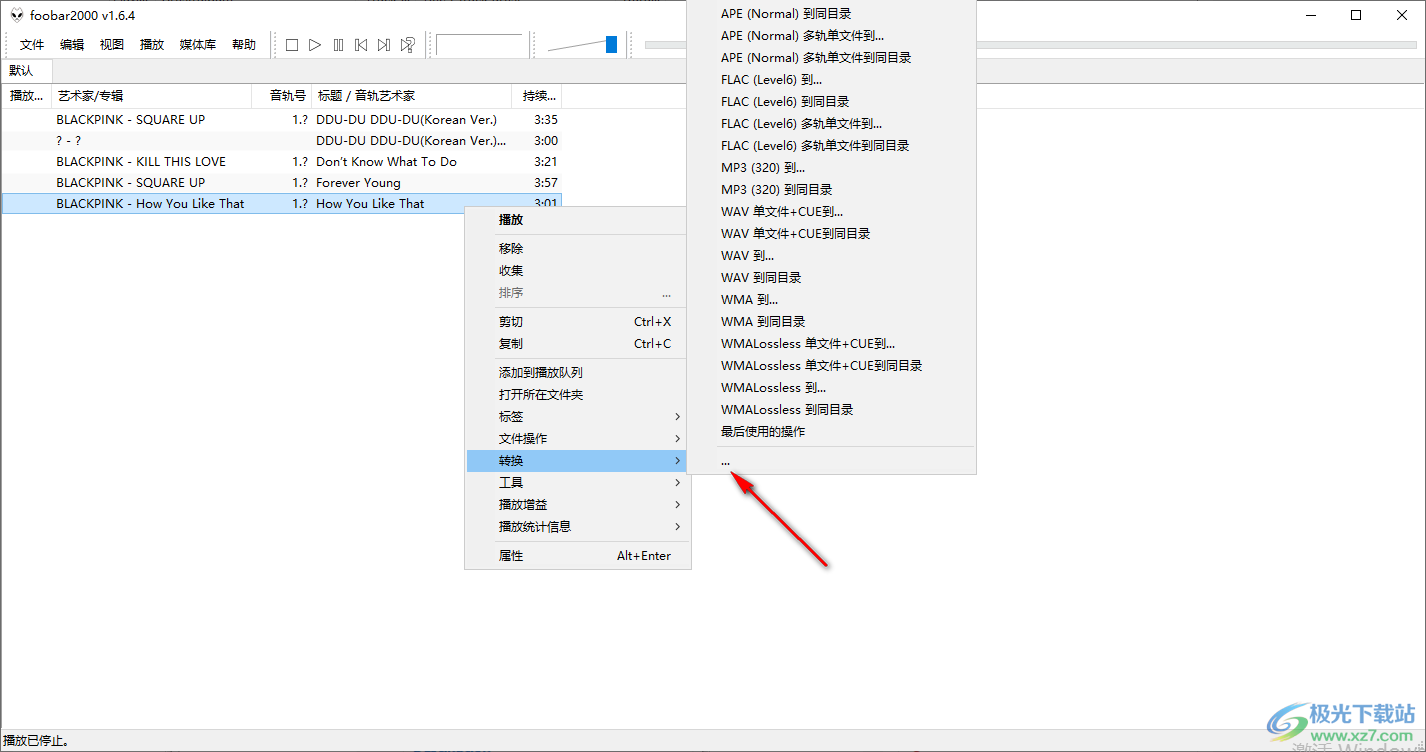Click the 持续... column header

(537, 96)
